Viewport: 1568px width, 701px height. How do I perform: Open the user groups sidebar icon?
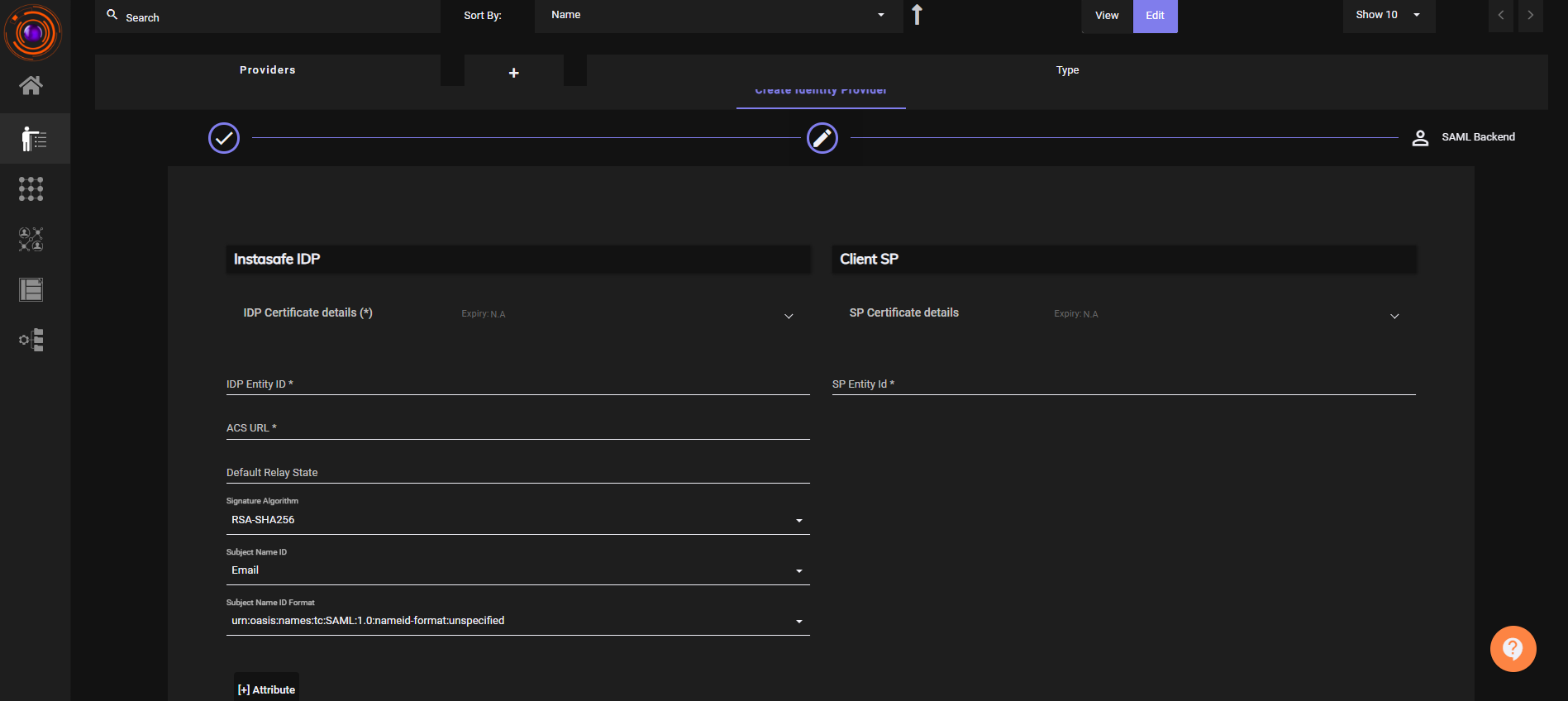pyautogui.click(x=31, y=240)
